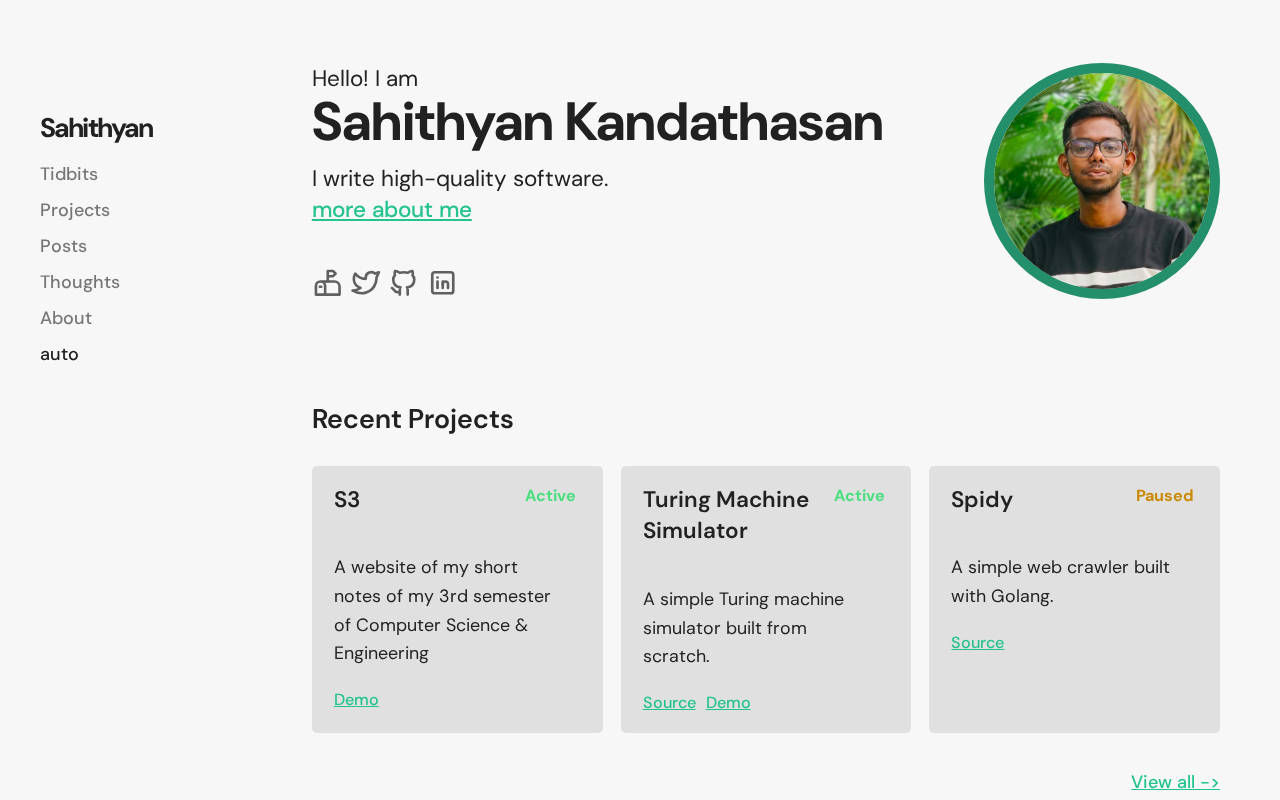Screen dimensions: 1280x800
Task: Go to Tidbits in the sidebar
Action: (x=69, y=174)
